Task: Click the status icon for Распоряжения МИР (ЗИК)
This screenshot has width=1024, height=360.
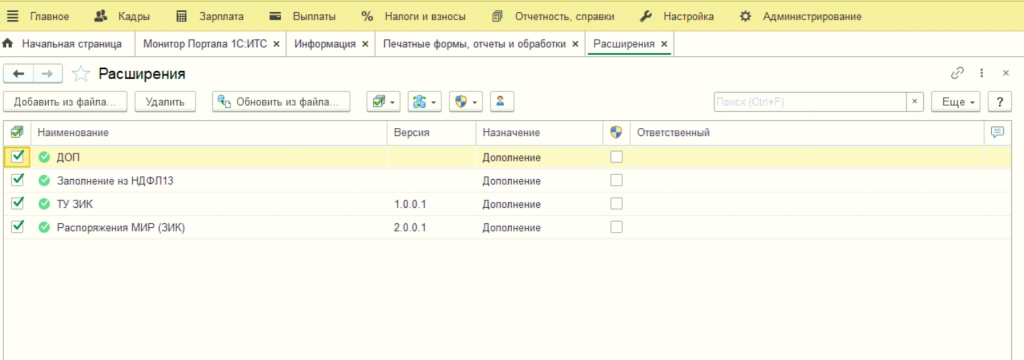Action: pyautogui.click(x=44, y=227)
